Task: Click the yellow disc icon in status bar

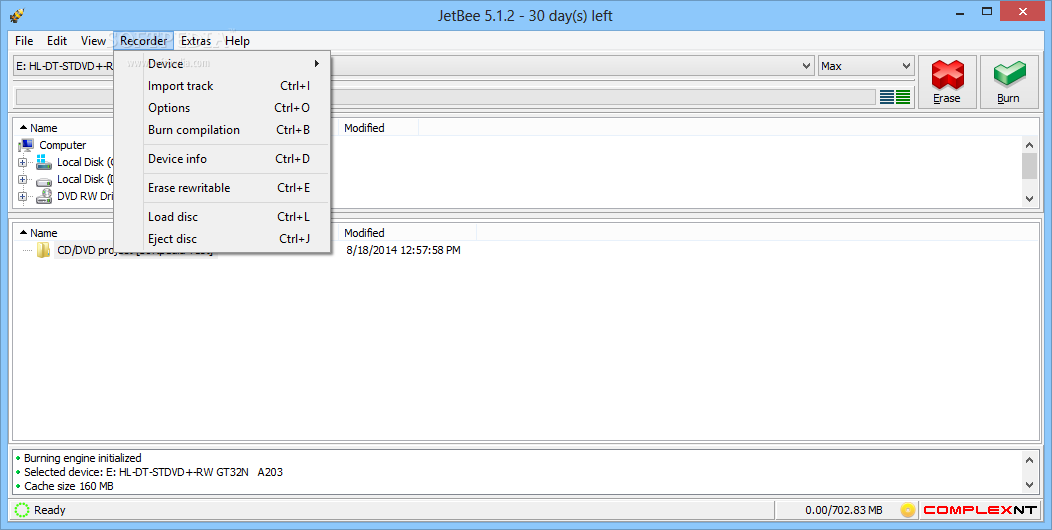Action: [908, 511]
